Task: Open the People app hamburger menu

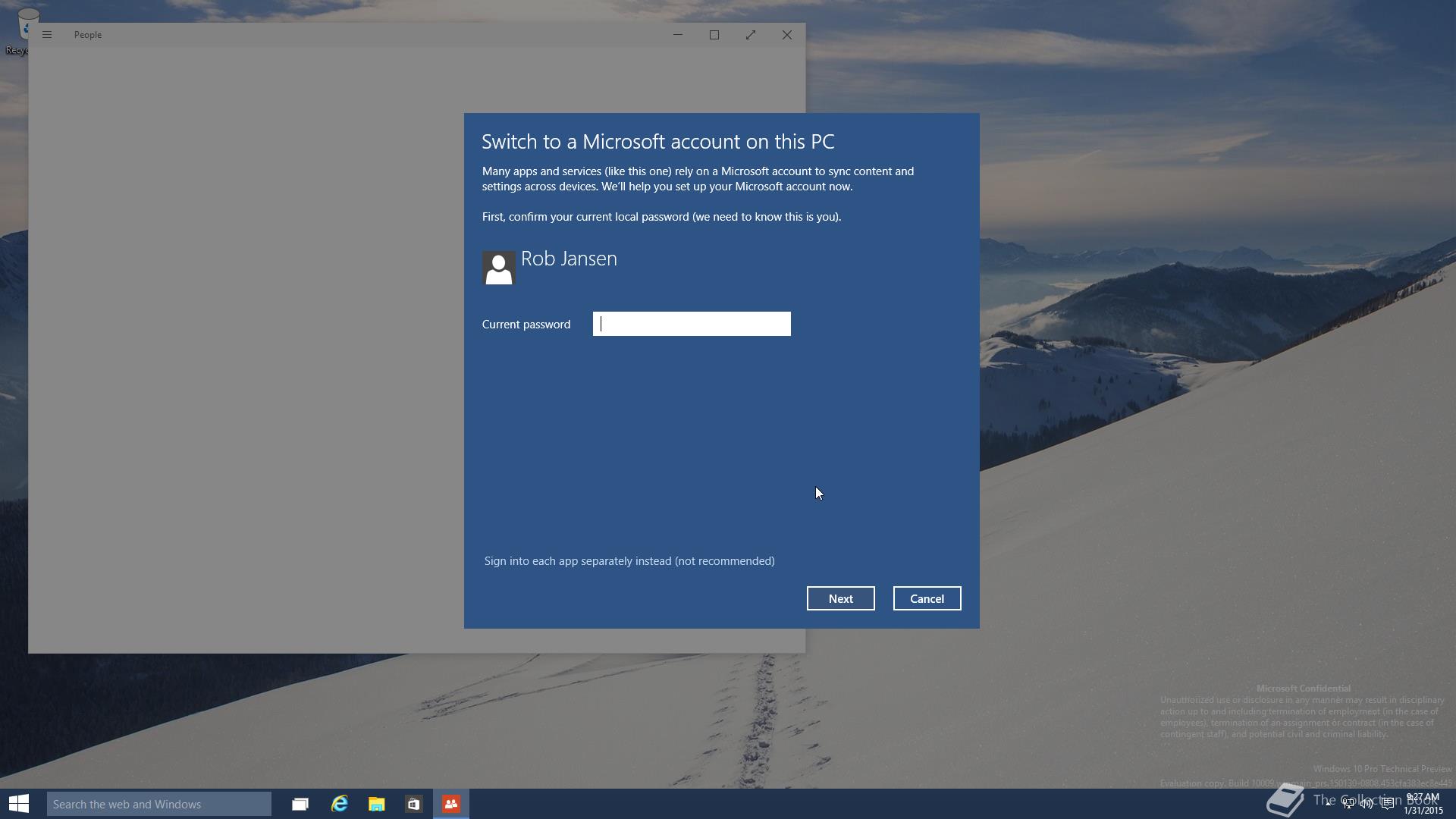Action: [x=47, y=35]
